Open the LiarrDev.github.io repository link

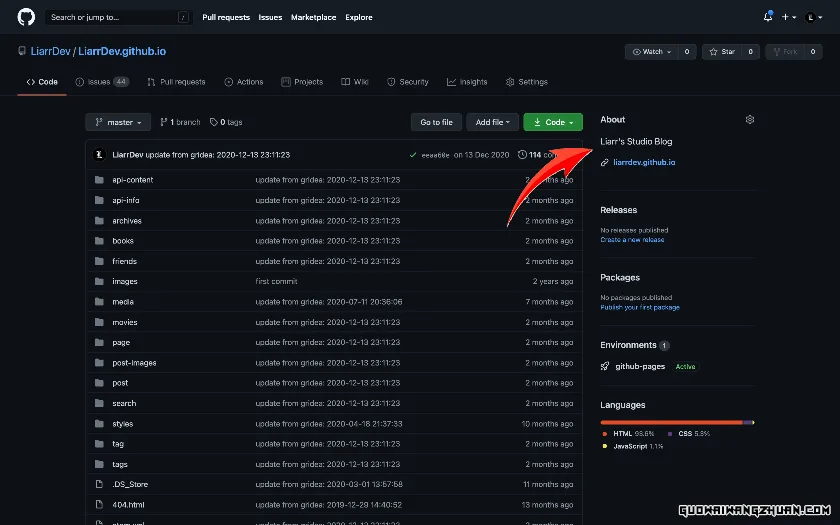[x=122, y=51]
